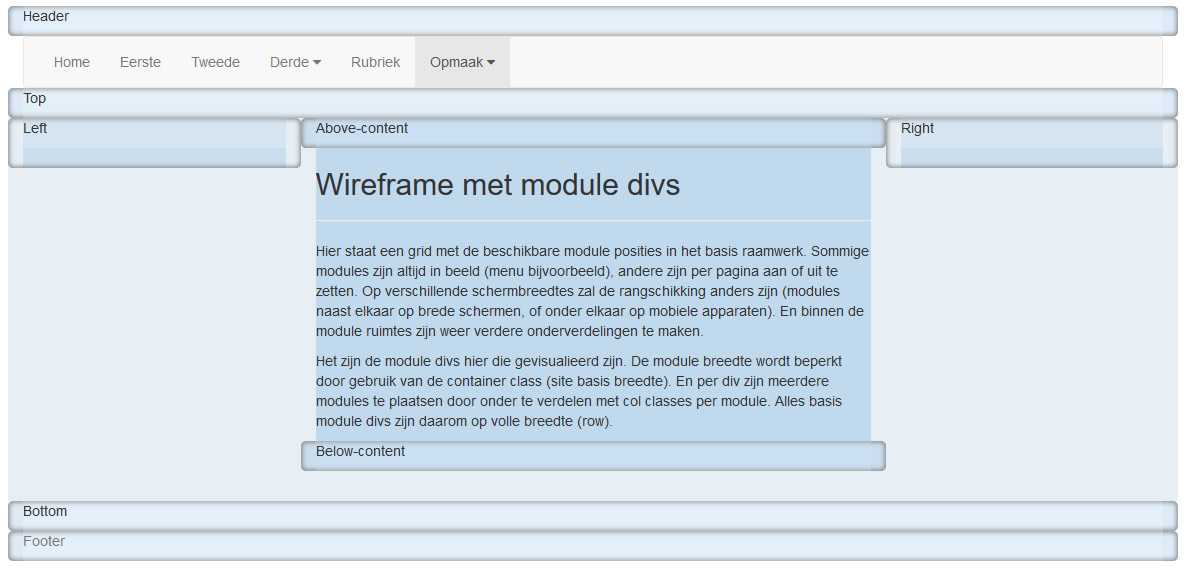The image size is (1186, 573).
Task: Click the paragraph starting 'Hier staat een grid'
Action: (x=593, y=291)
